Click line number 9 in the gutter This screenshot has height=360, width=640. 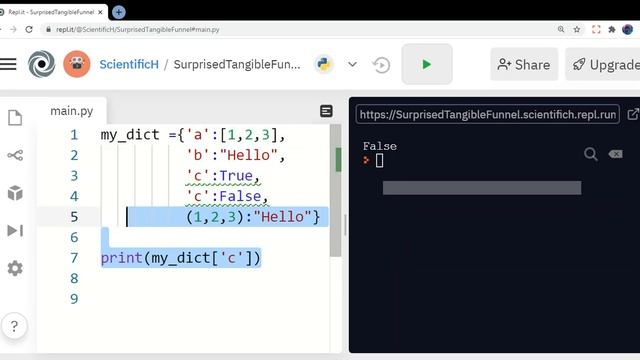tap(74, 299)
